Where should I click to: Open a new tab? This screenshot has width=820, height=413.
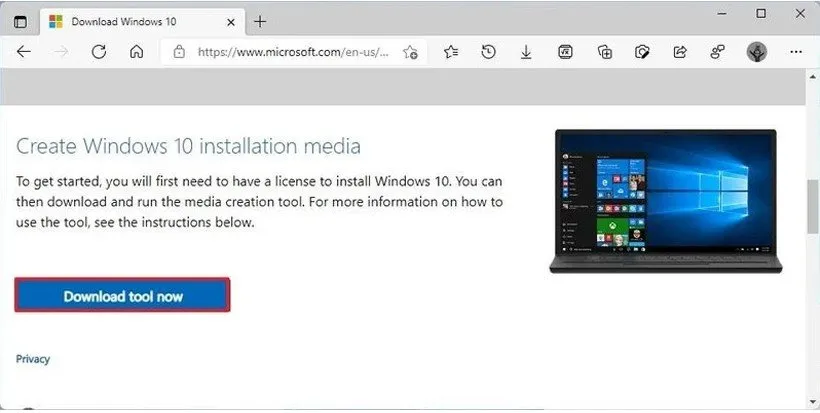click(x=260, y=21)
